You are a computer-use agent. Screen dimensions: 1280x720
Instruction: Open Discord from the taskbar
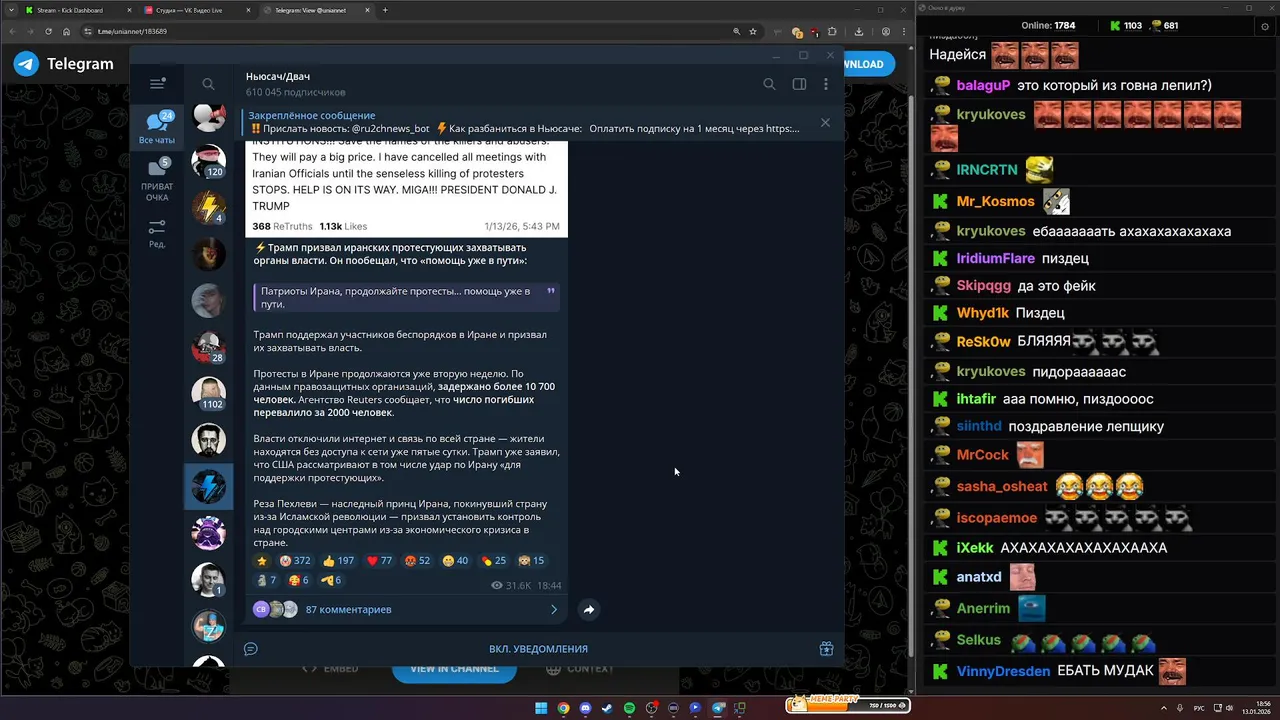point(585,708)
